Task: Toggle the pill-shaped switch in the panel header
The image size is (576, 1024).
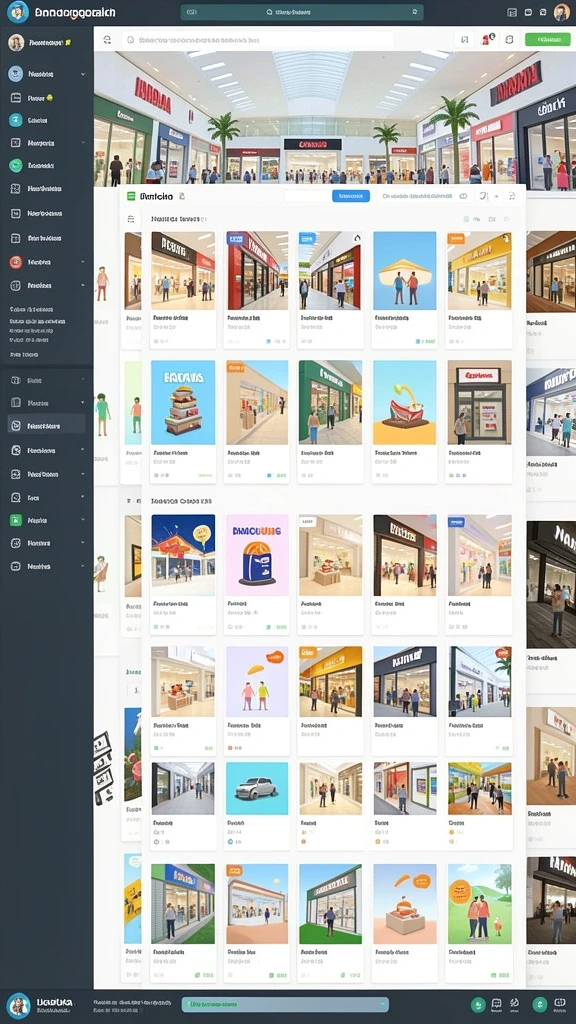Action: [x=463, y=196]
